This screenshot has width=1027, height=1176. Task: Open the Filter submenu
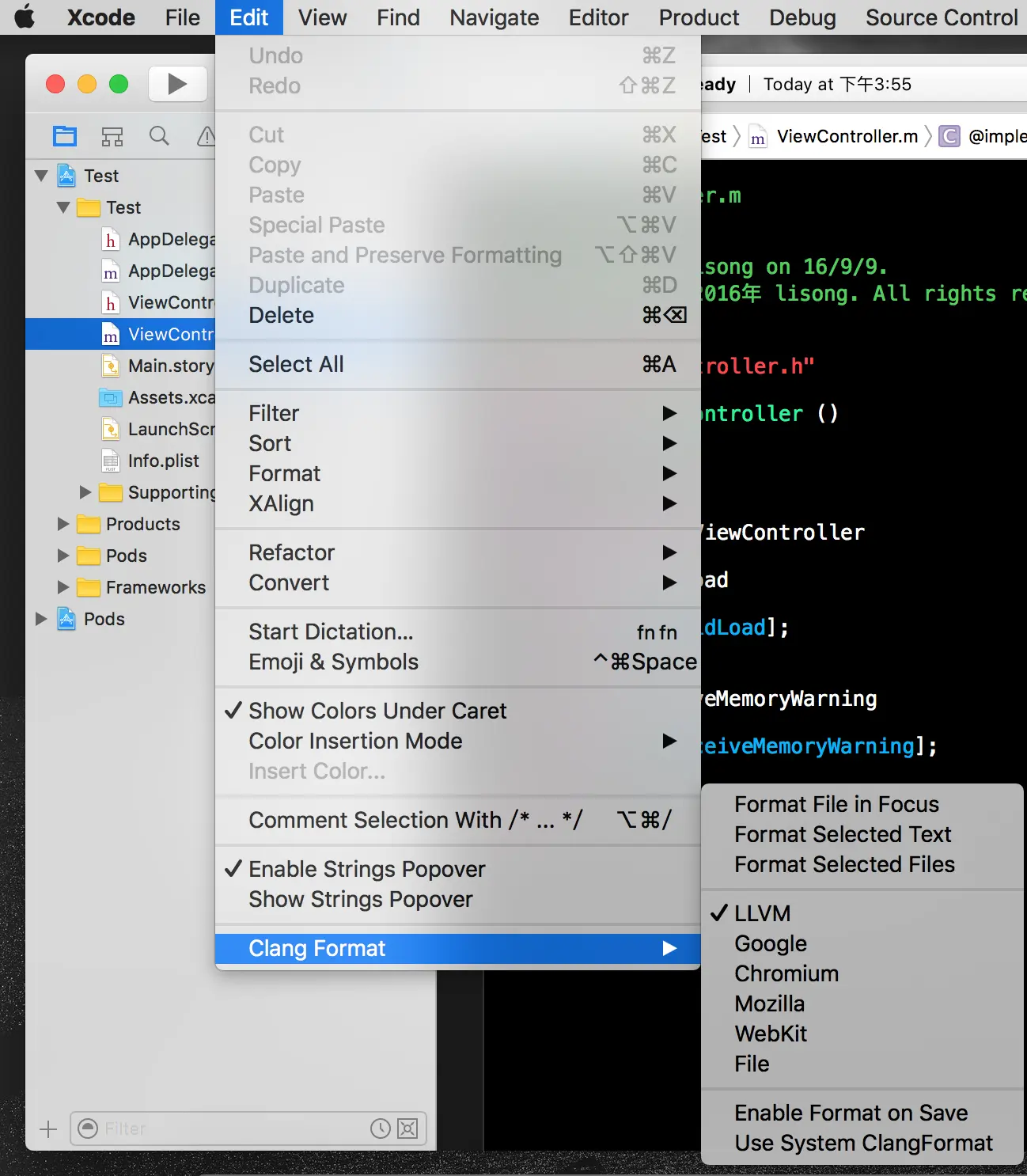pyautogui.click(x=457, y=413)
